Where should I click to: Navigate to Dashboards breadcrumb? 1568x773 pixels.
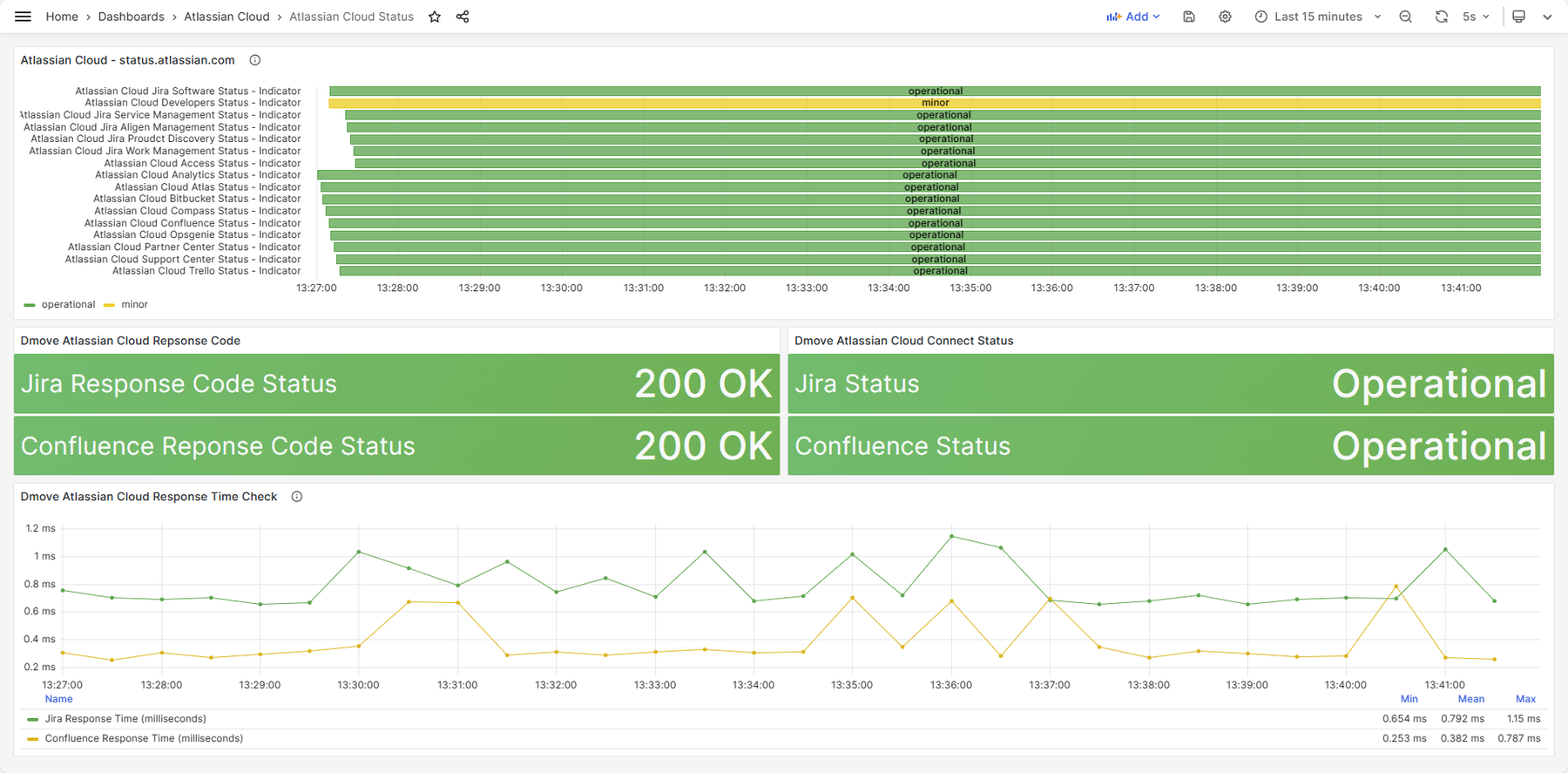[x=131, y=17]
